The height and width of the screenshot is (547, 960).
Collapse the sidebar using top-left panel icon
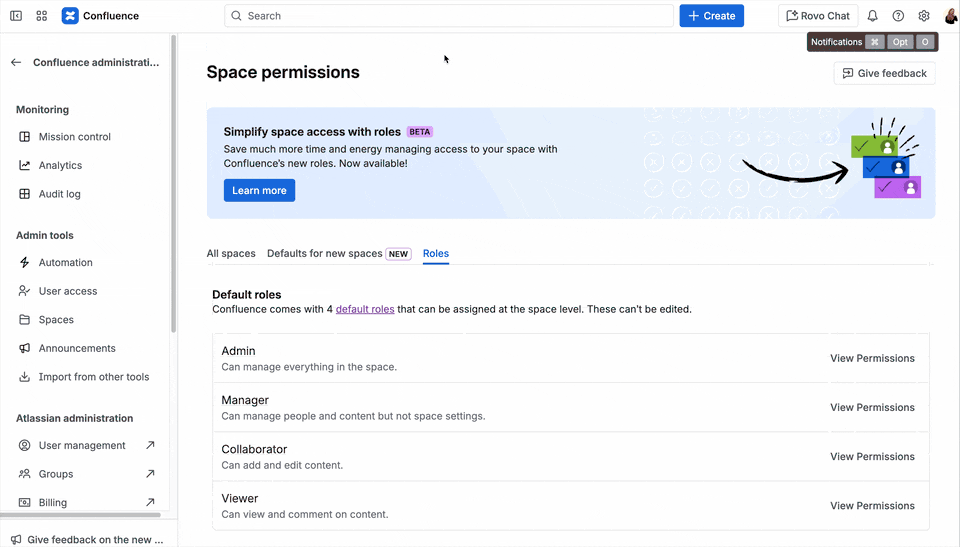coord(16,16)
